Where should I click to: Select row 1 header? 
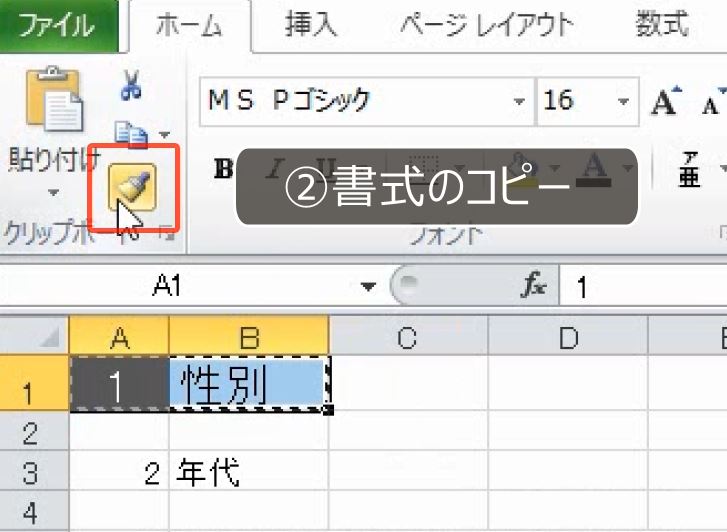[x=34, y=383]
